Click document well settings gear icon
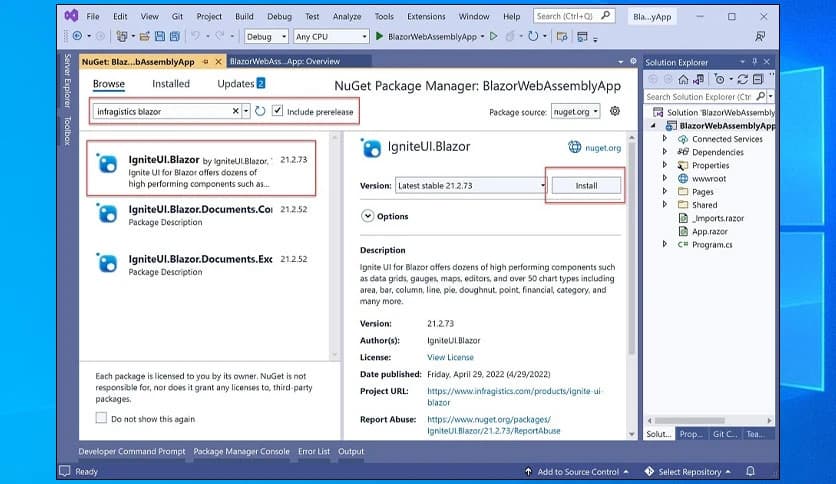The image size is (836, 484). (633, 61)
